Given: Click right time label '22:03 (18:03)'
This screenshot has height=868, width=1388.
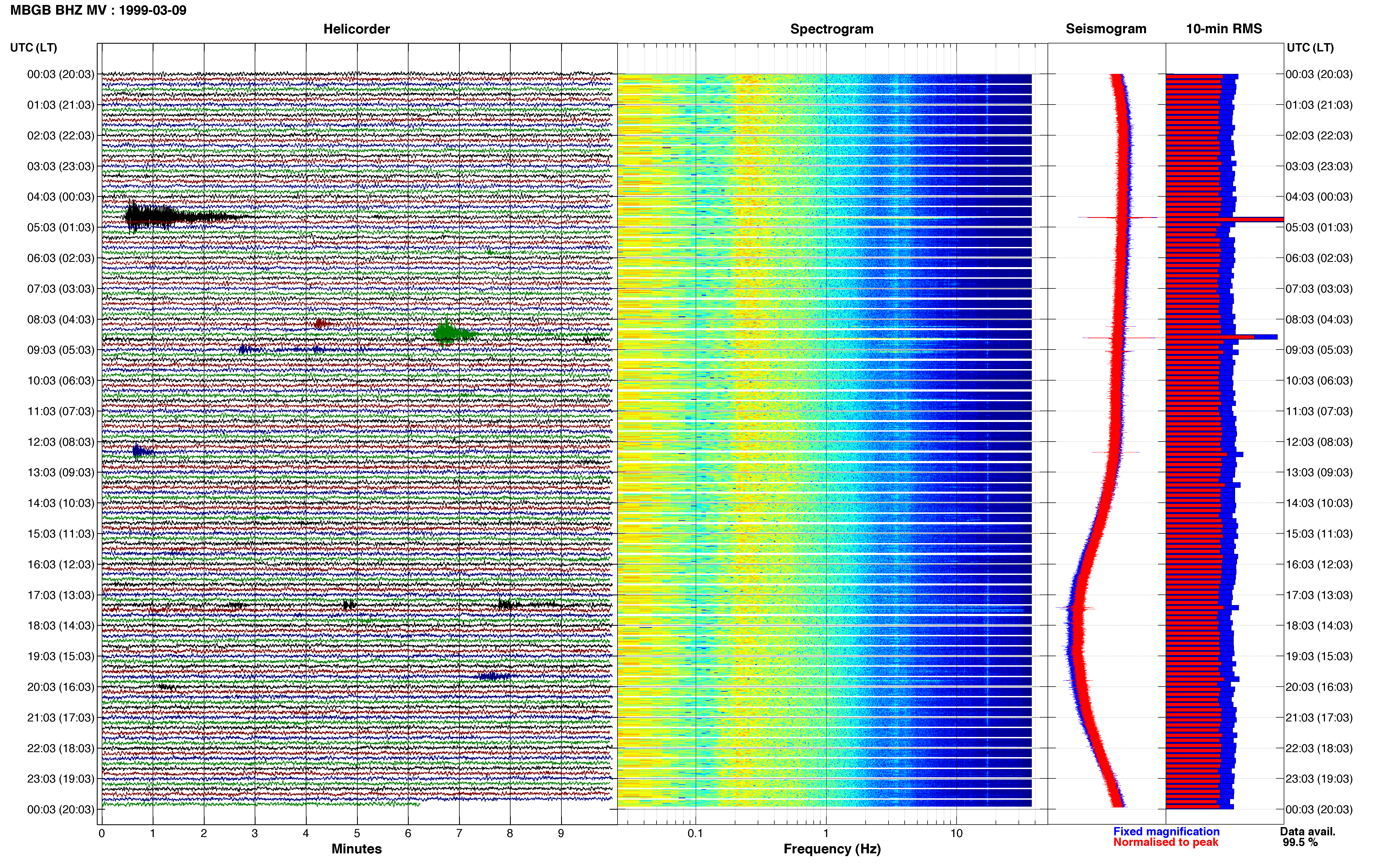Looking at the screenshot, I should coord(1319,749).
